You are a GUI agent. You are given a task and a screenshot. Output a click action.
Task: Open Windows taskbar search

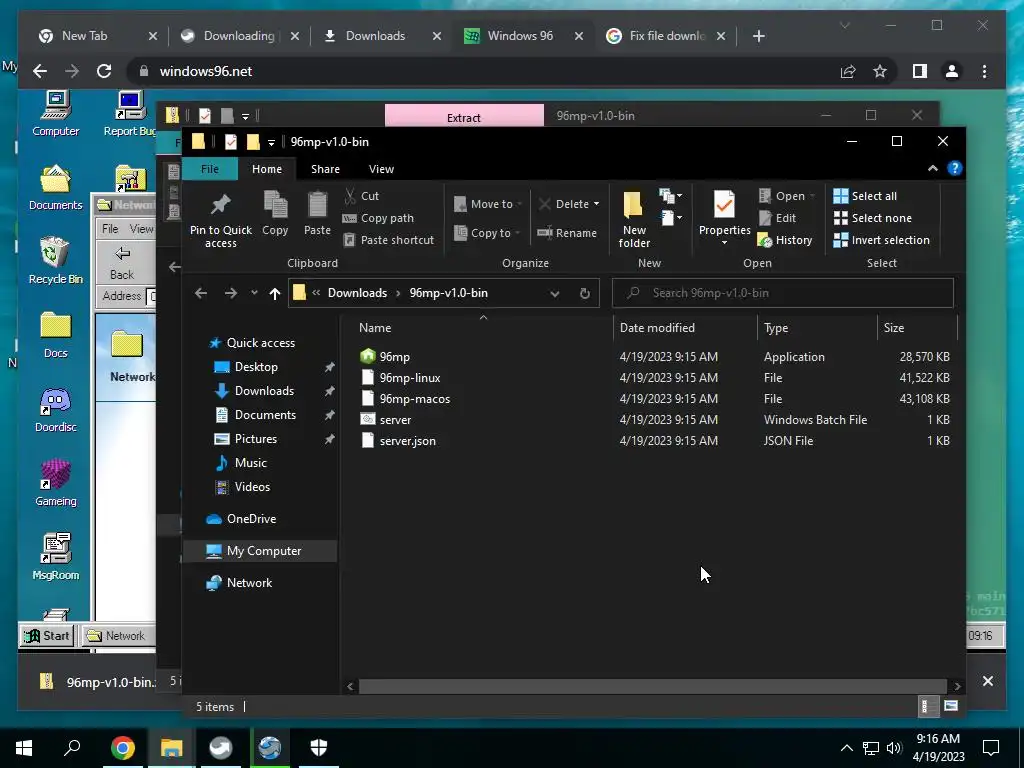point(72,748)
